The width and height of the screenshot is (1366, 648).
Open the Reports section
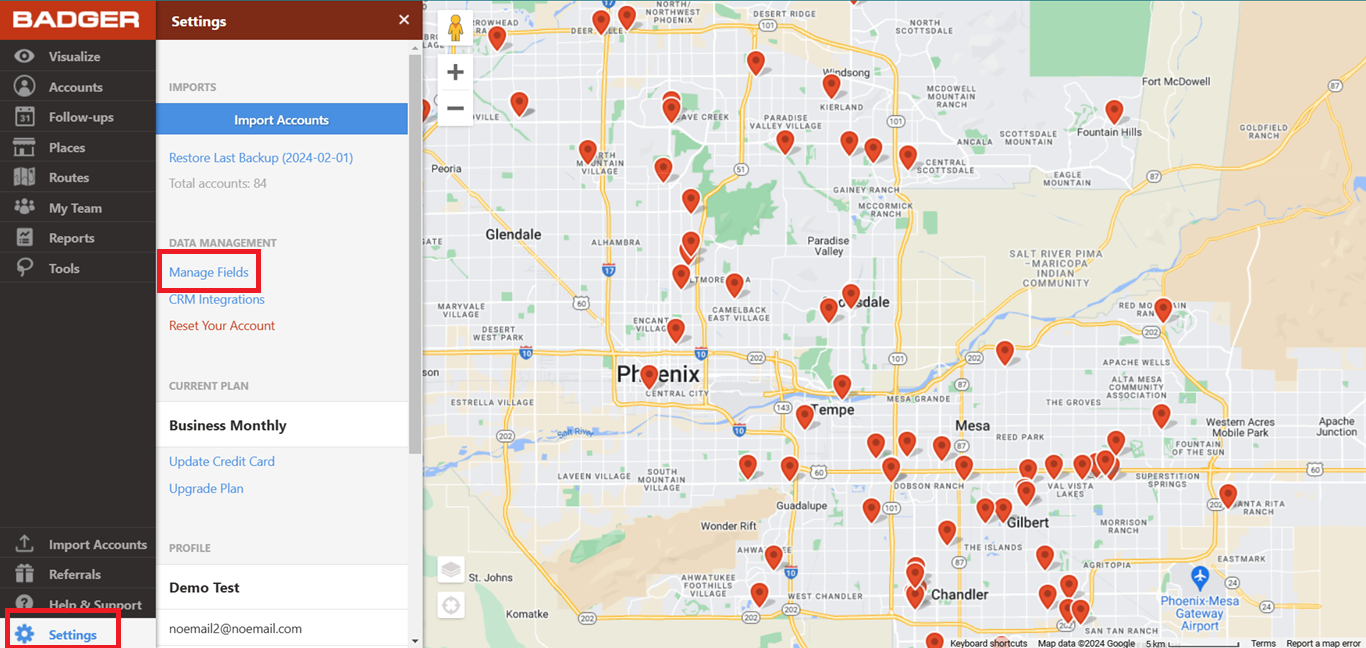point(78,238)
